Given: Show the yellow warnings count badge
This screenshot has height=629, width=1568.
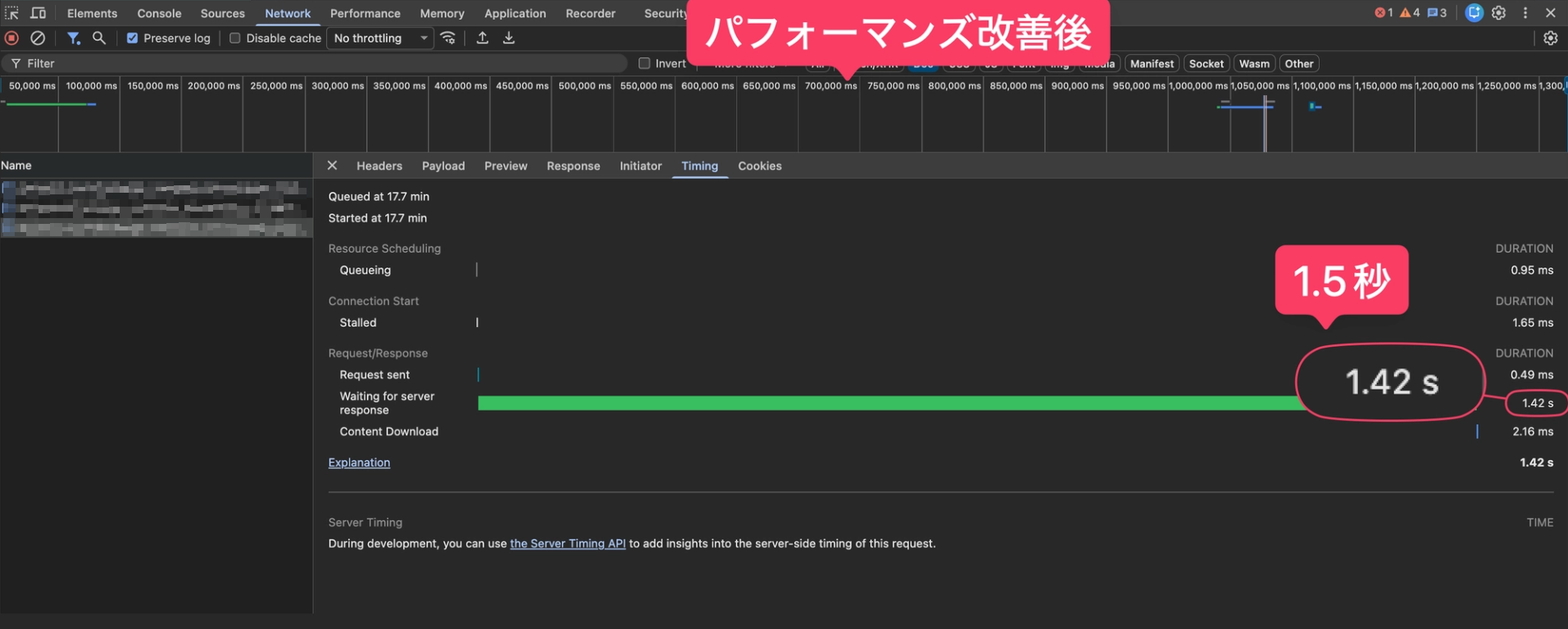Looking at the screenshot, I should tap(1410, 12).
